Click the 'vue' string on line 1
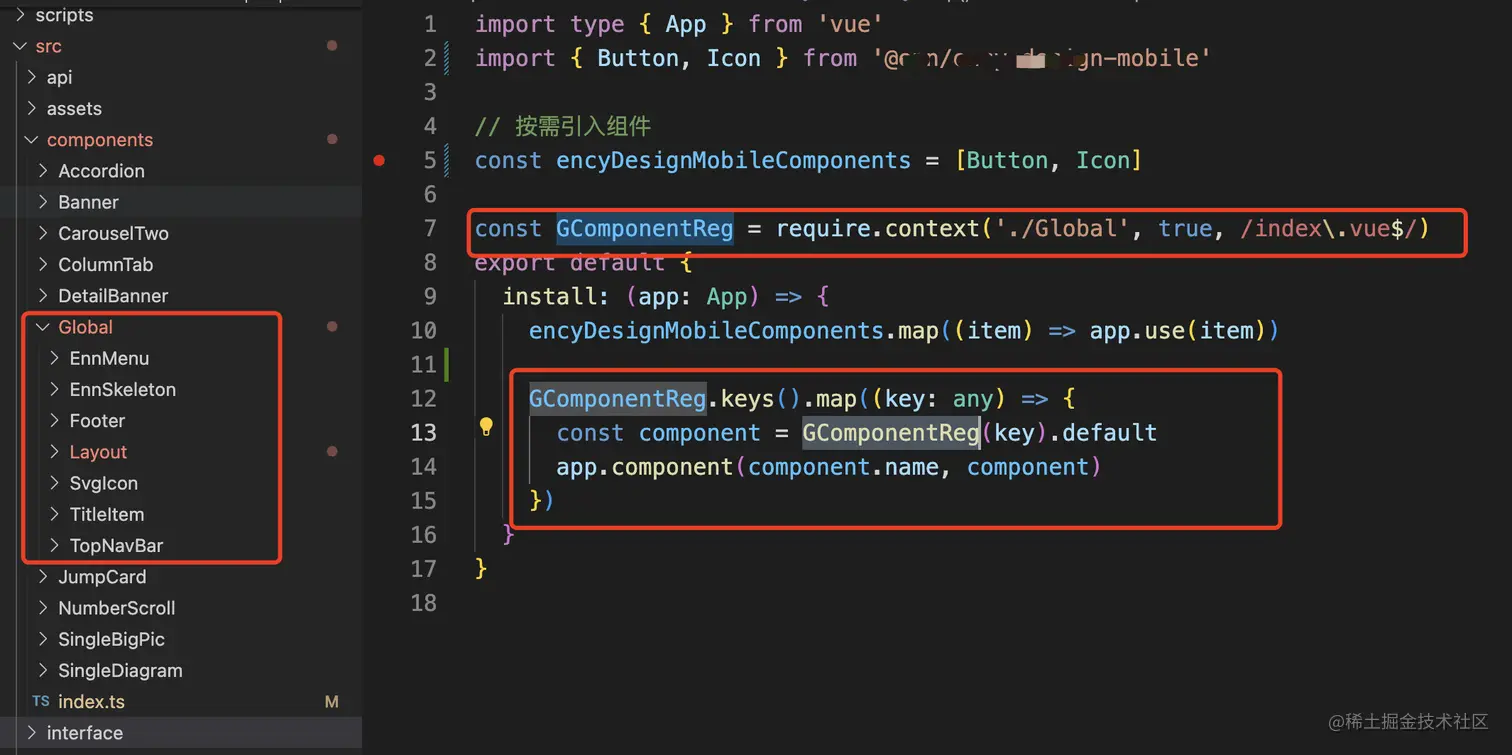Image resolution: width=1512 pixels, height=755 pixels. pos(850,24)
